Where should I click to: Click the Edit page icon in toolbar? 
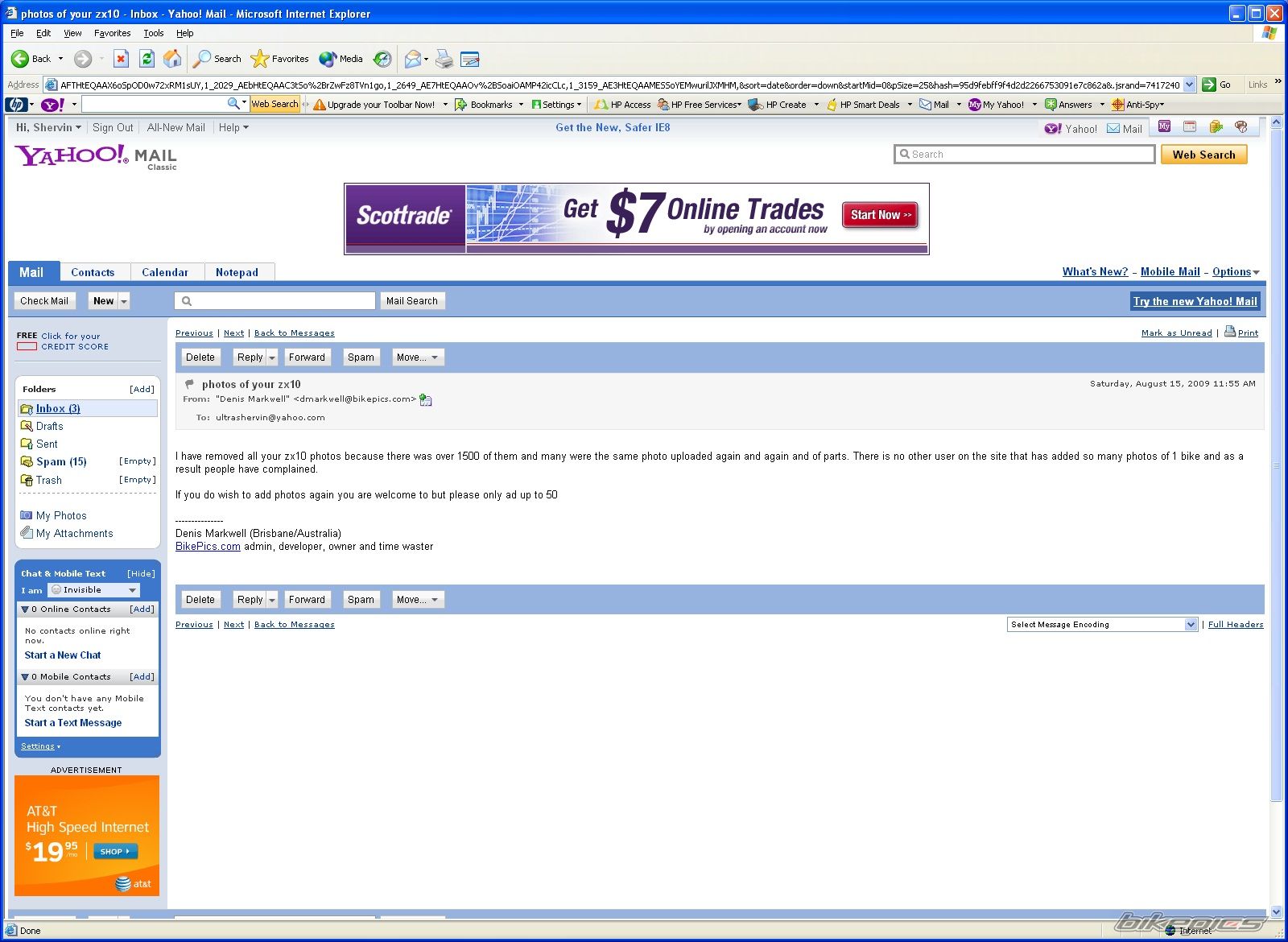coord(470,59)
